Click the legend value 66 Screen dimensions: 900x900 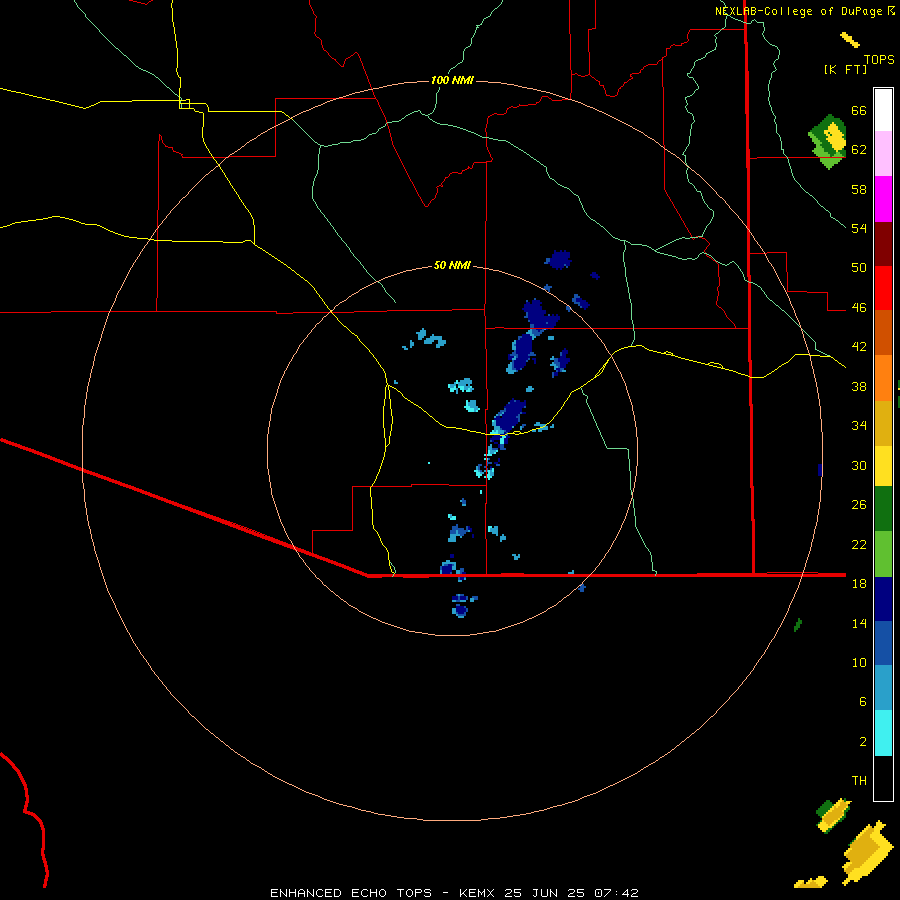click(x=859, y=111)
